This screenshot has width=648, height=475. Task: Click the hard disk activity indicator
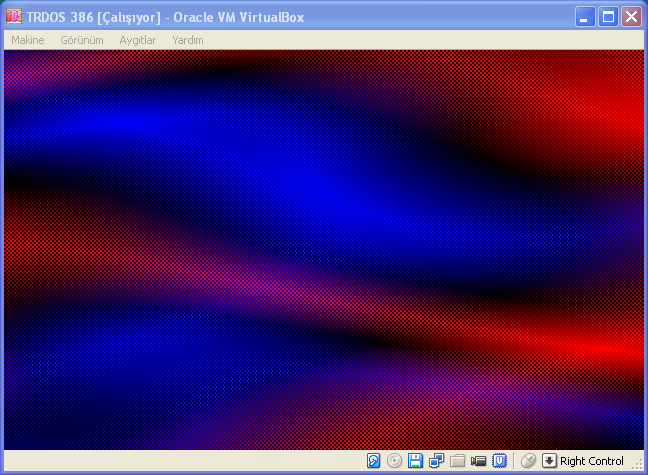pyautogui.click(x=374, y=461)
